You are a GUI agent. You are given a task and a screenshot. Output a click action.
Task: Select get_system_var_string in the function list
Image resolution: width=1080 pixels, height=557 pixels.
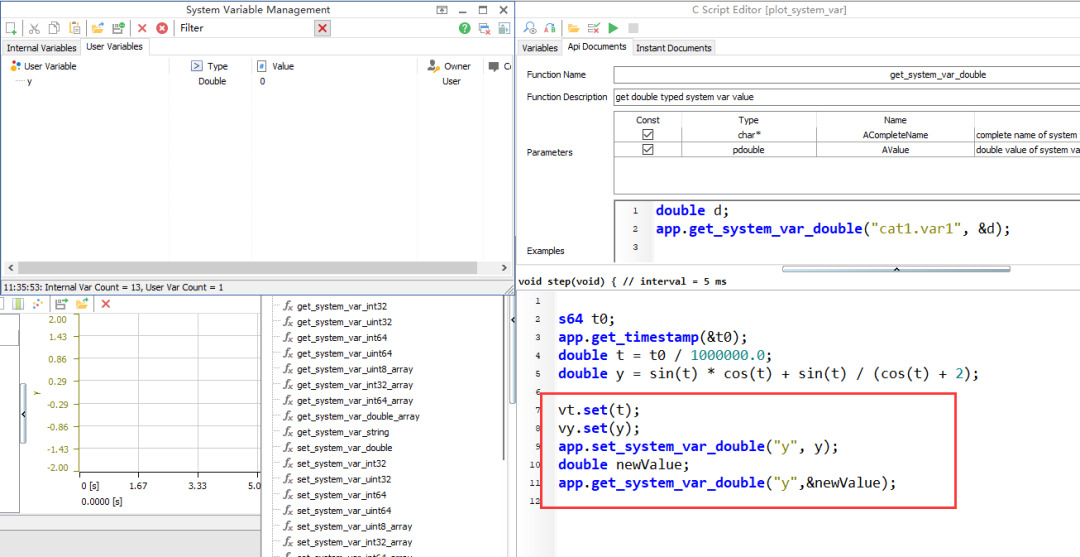click(x=344, y=432)
